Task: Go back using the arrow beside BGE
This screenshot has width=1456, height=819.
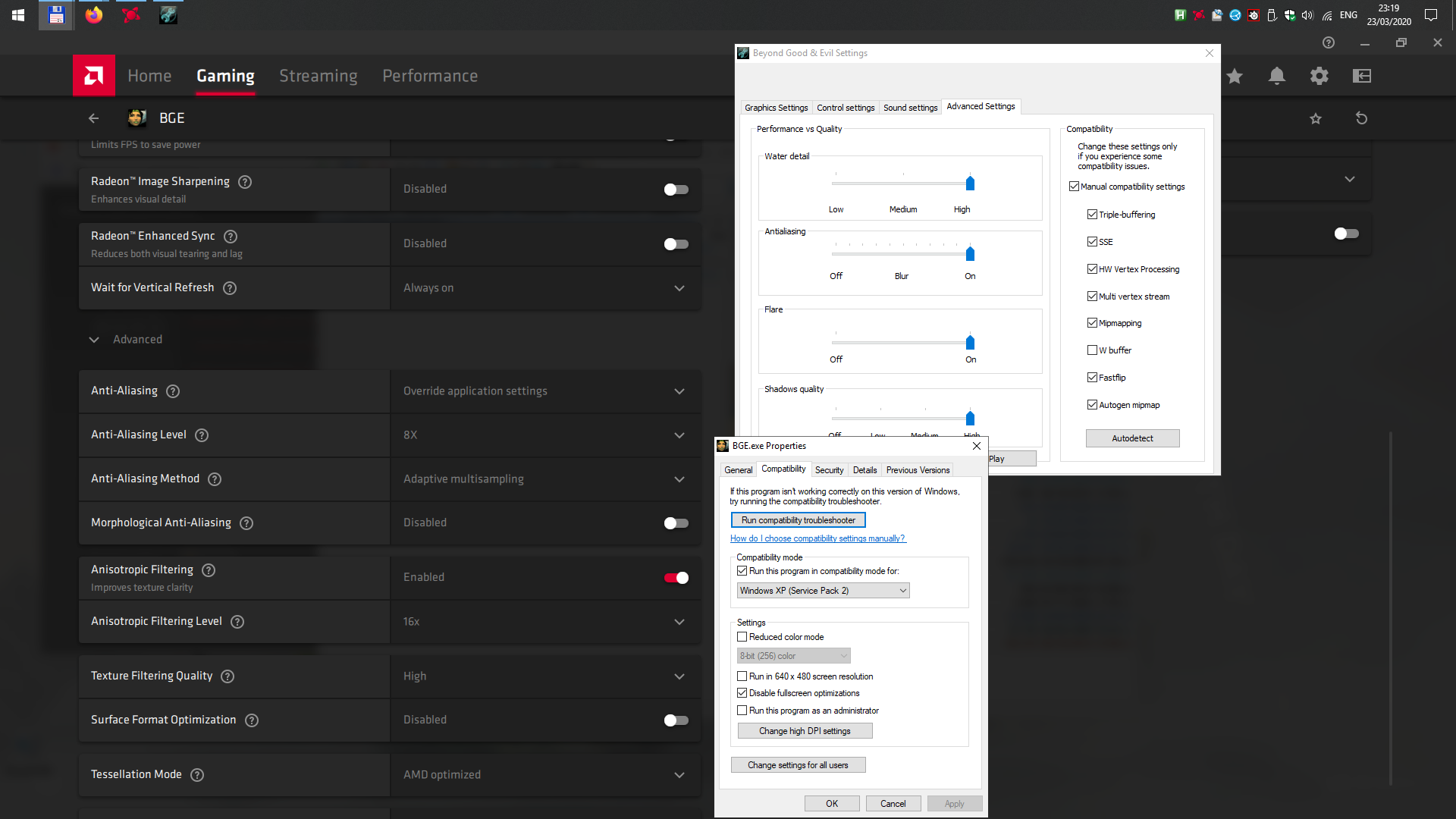Action: [93, 118]
